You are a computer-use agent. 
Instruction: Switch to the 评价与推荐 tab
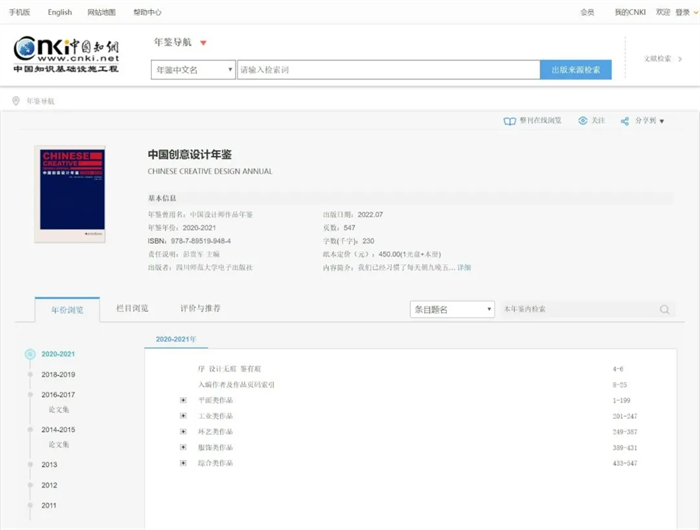pyautogui.click(x=200, y=309)
